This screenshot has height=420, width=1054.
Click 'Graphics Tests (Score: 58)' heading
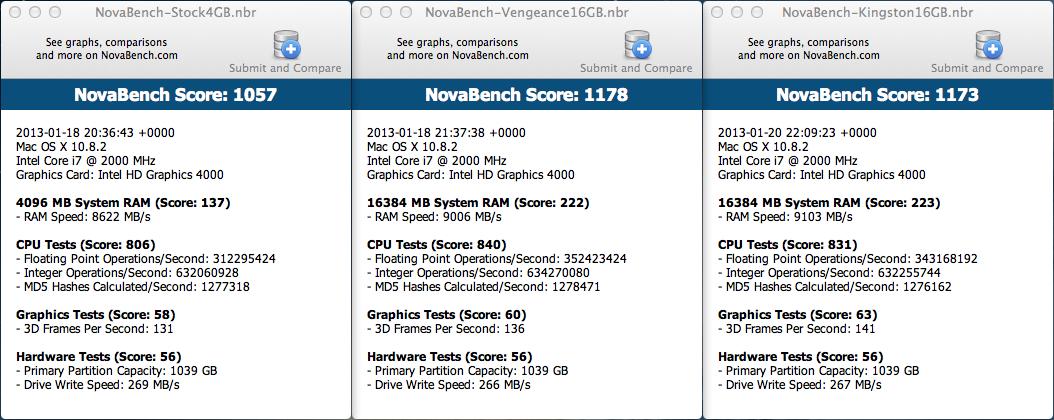tap(95, 314)
